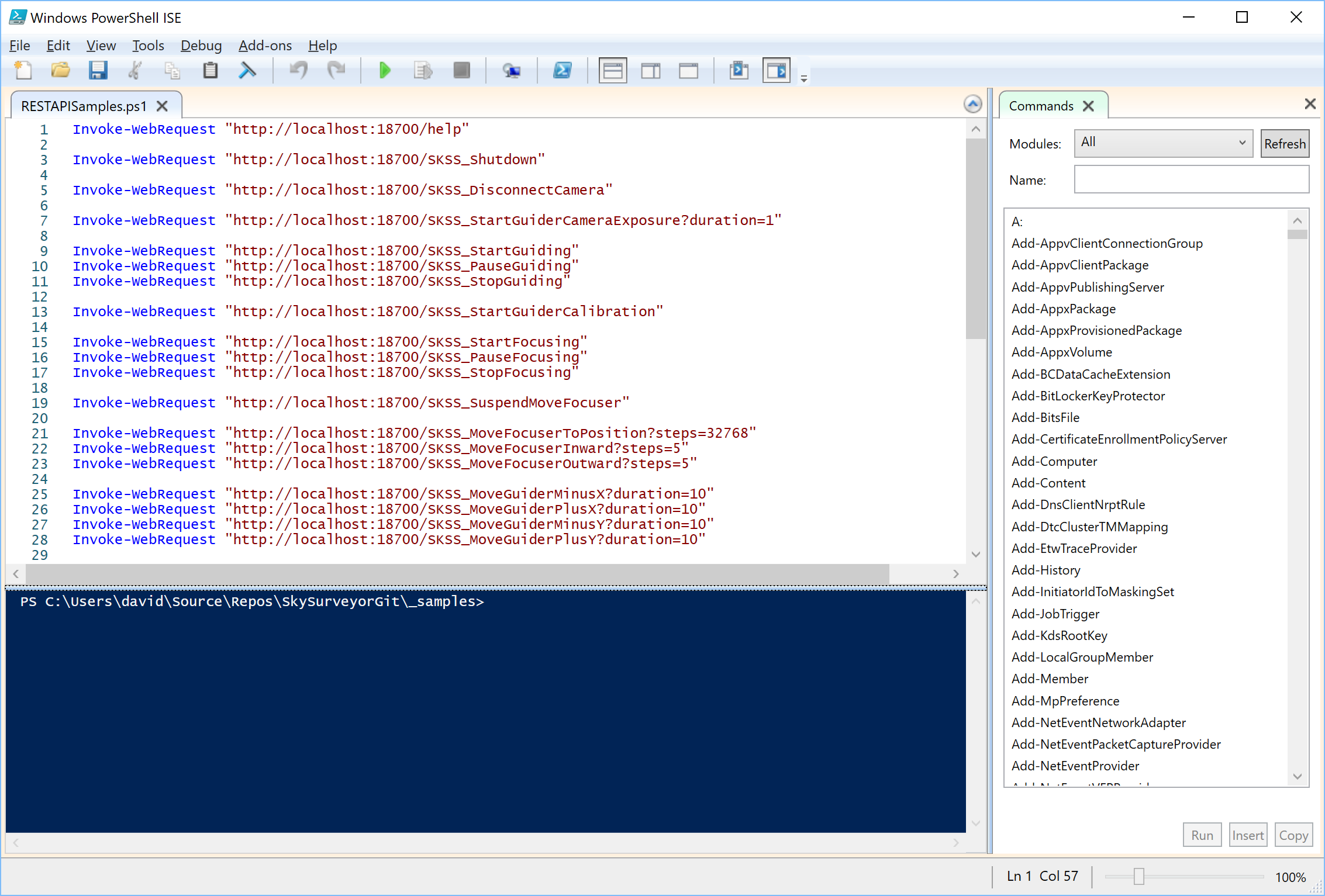Close RESTAPISamples.ps1 tab
This screenshot has height=896, width=1325.
(162, 106)
